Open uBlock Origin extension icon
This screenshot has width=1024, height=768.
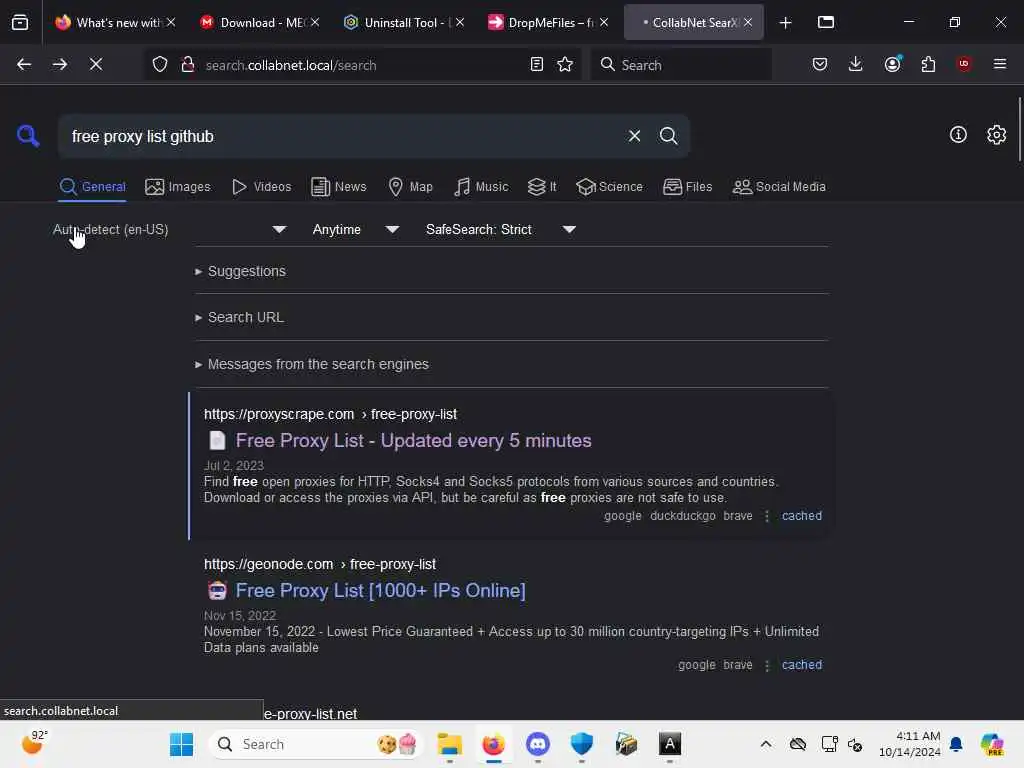[x=964, y=64]
